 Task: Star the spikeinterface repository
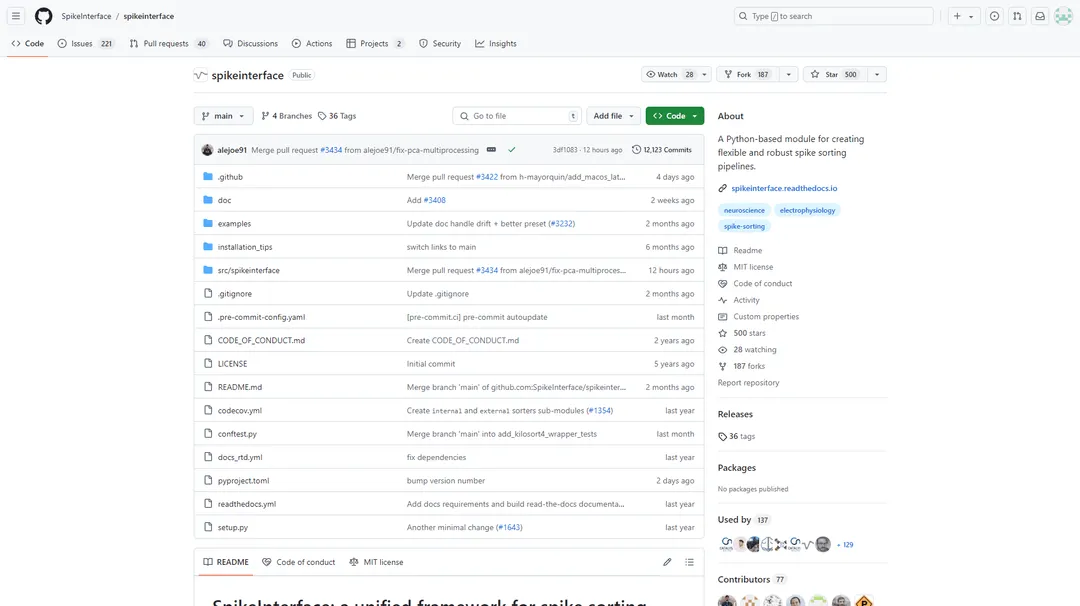click(x=835, y=74)
